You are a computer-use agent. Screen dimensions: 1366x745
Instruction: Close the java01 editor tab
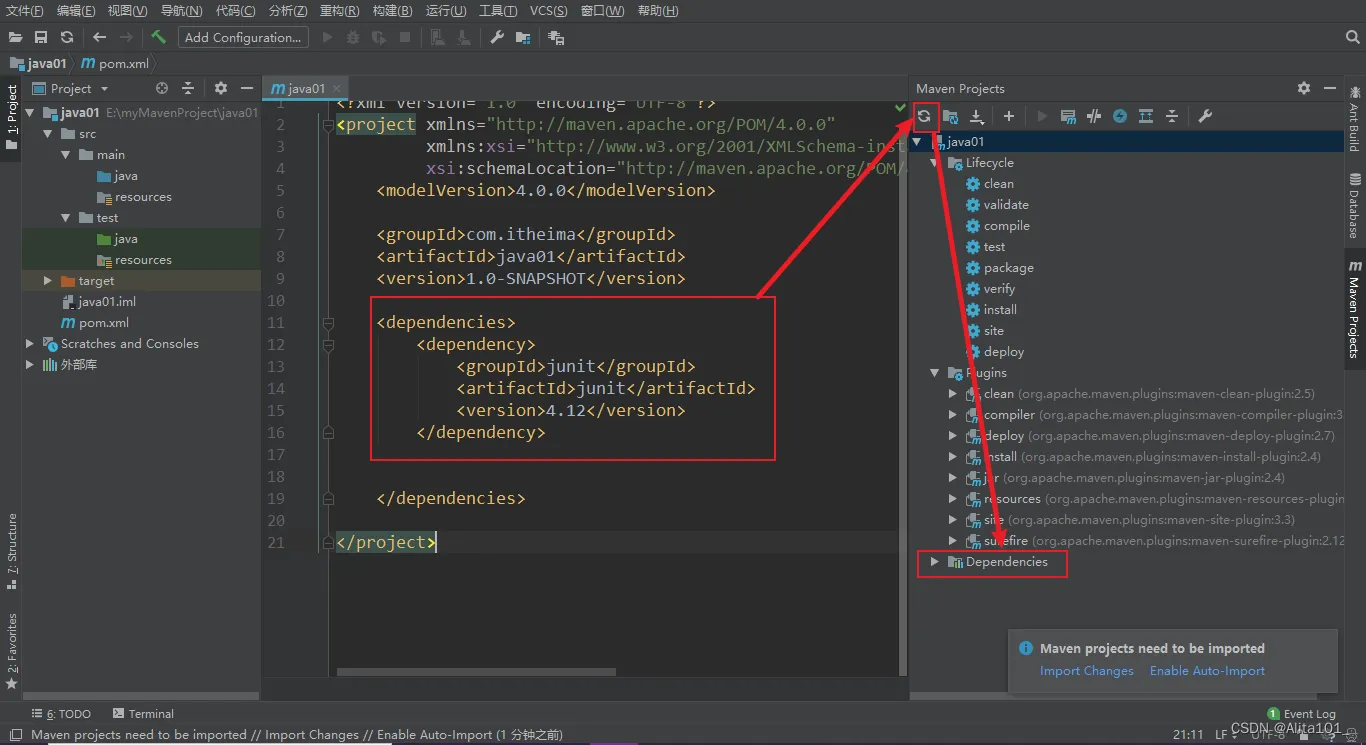[x=337, y=88]
